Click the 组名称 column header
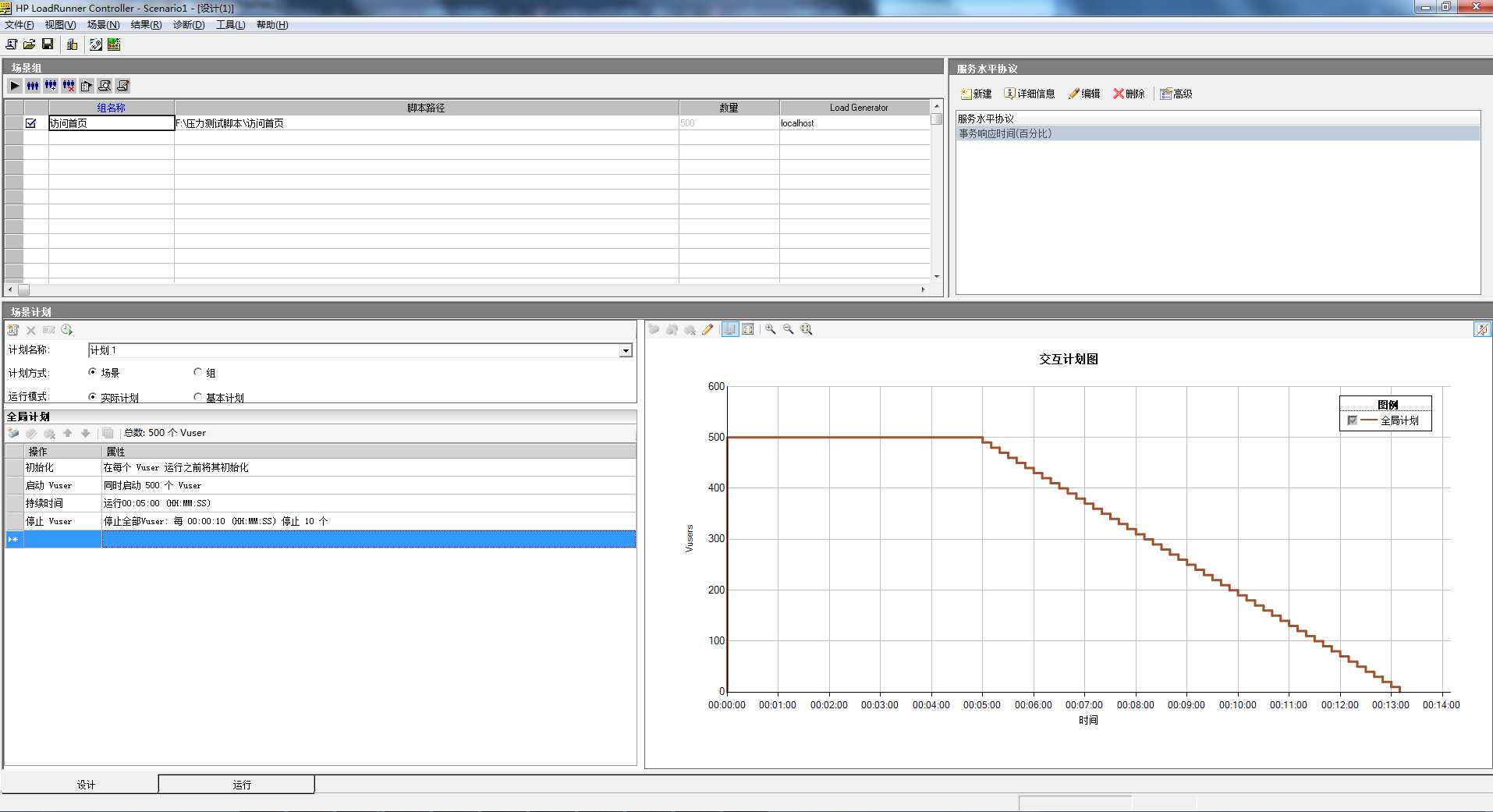The image size is (1493, 812). (112, 108)
